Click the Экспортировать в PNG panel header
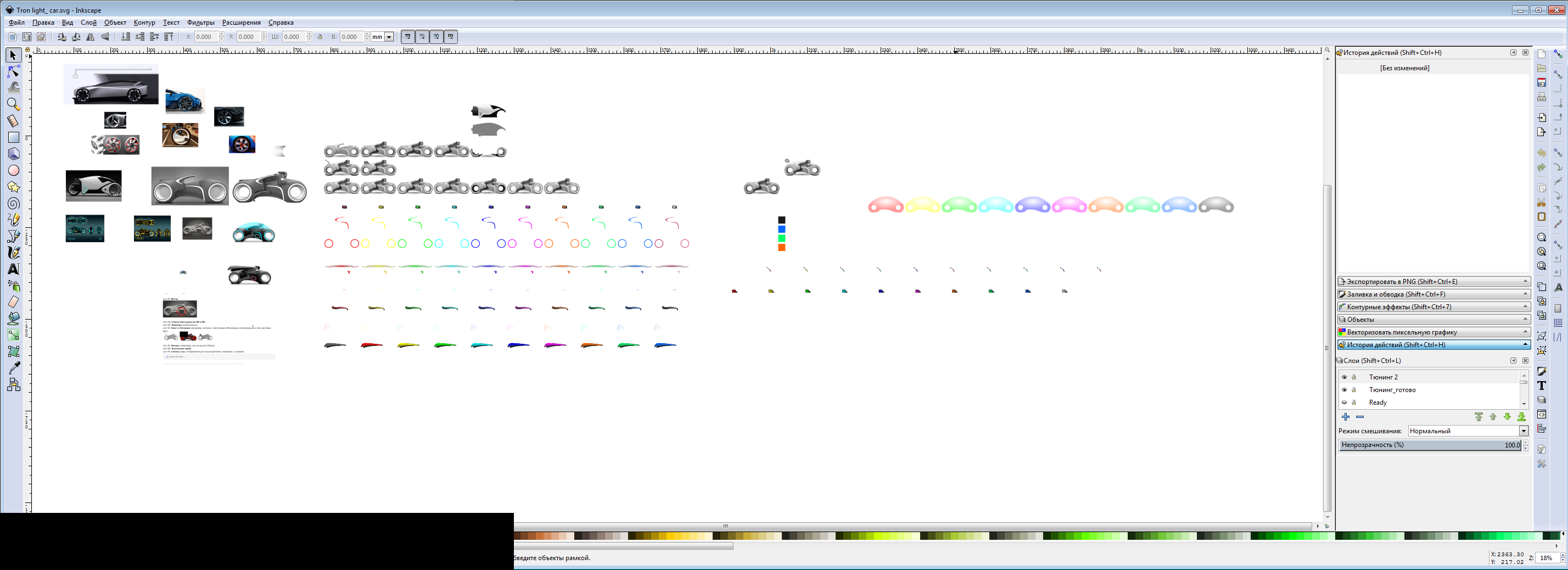The height and width of the screenshot is (570, 1568). pos(1433,281)
